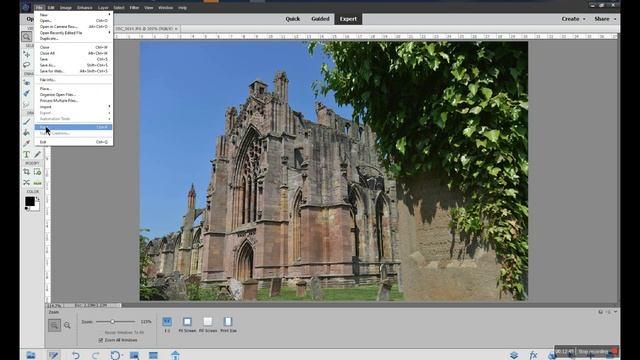
Task: Close the open document tab
Action: [x=176, y=29]
